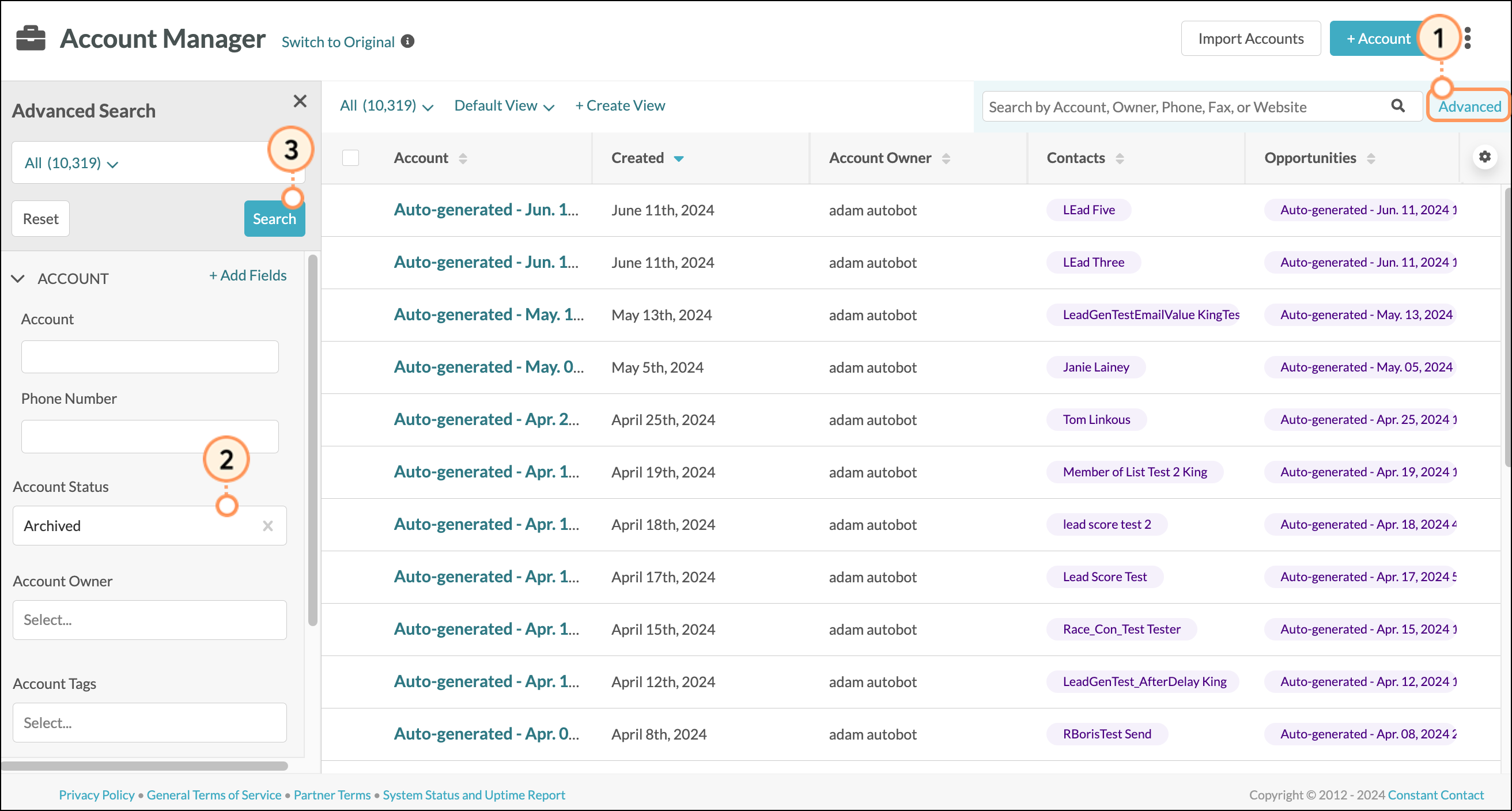Image resolution: width=1512 pixels, height=811 pixels.
Task: Open the Account Status dropdown
Action: tap(150, 526)
